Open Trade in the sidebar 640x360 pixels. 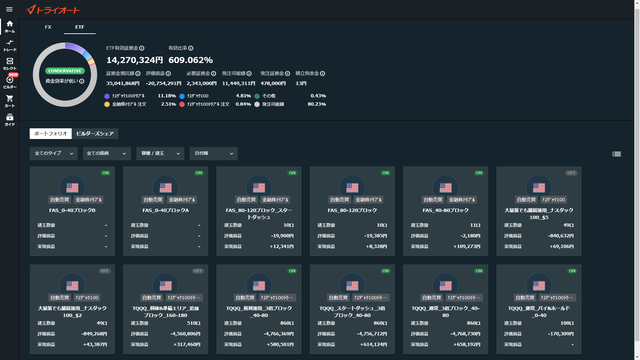[9, 45]
